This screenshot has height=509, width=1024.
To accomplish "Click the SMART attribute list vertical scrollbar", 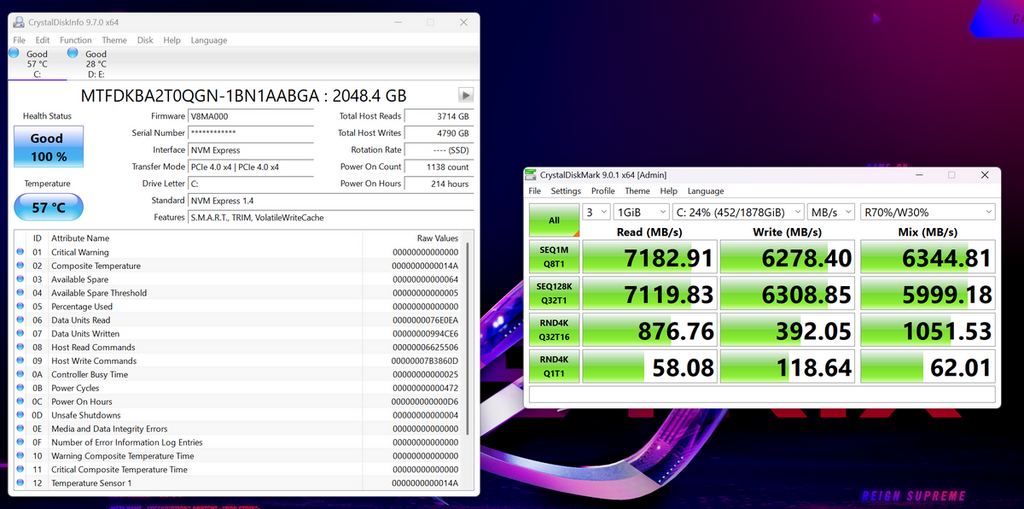I will coord(468,340).
